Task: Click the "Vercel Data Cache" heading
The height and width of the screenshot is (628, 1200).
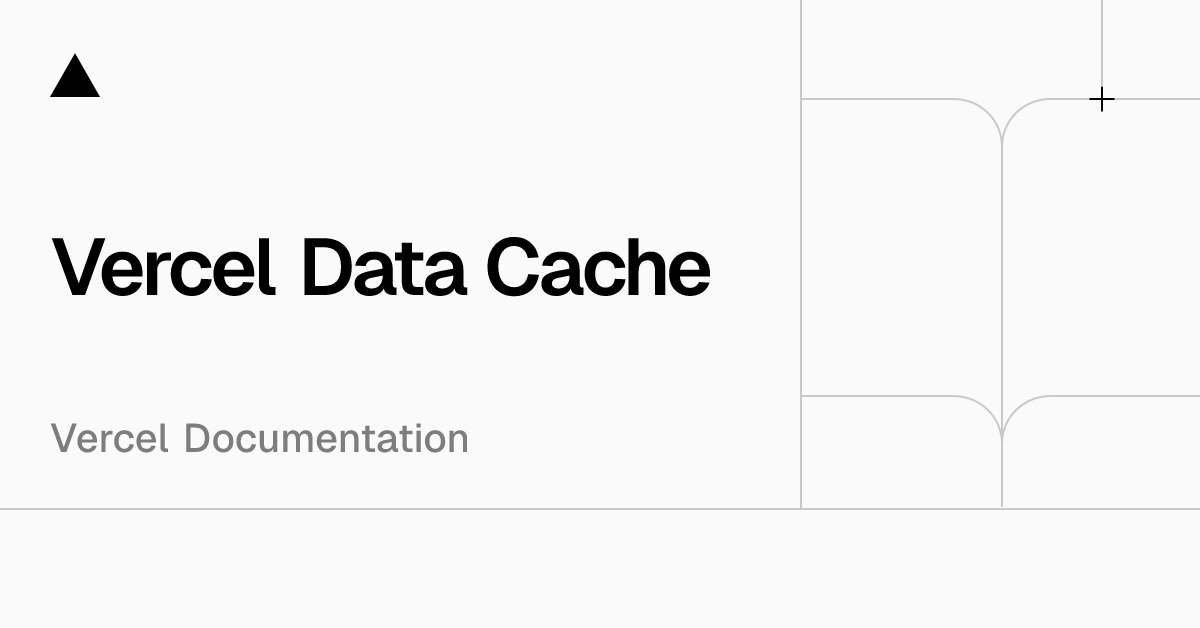Action: (x=381, y=267)
